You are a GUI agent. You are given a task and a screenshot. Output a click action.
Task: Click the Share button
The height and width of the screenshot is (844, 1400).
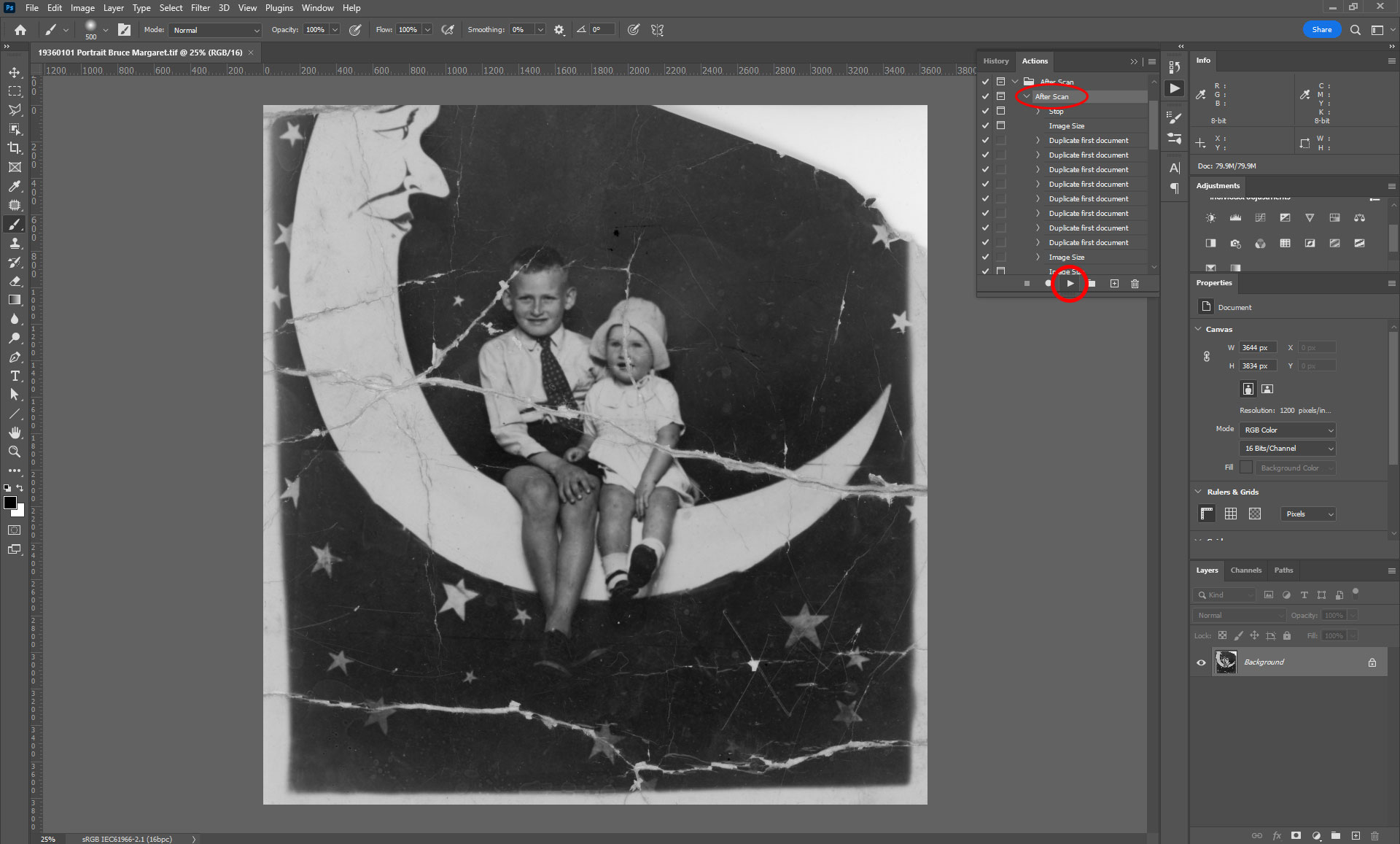(1321, 30)
